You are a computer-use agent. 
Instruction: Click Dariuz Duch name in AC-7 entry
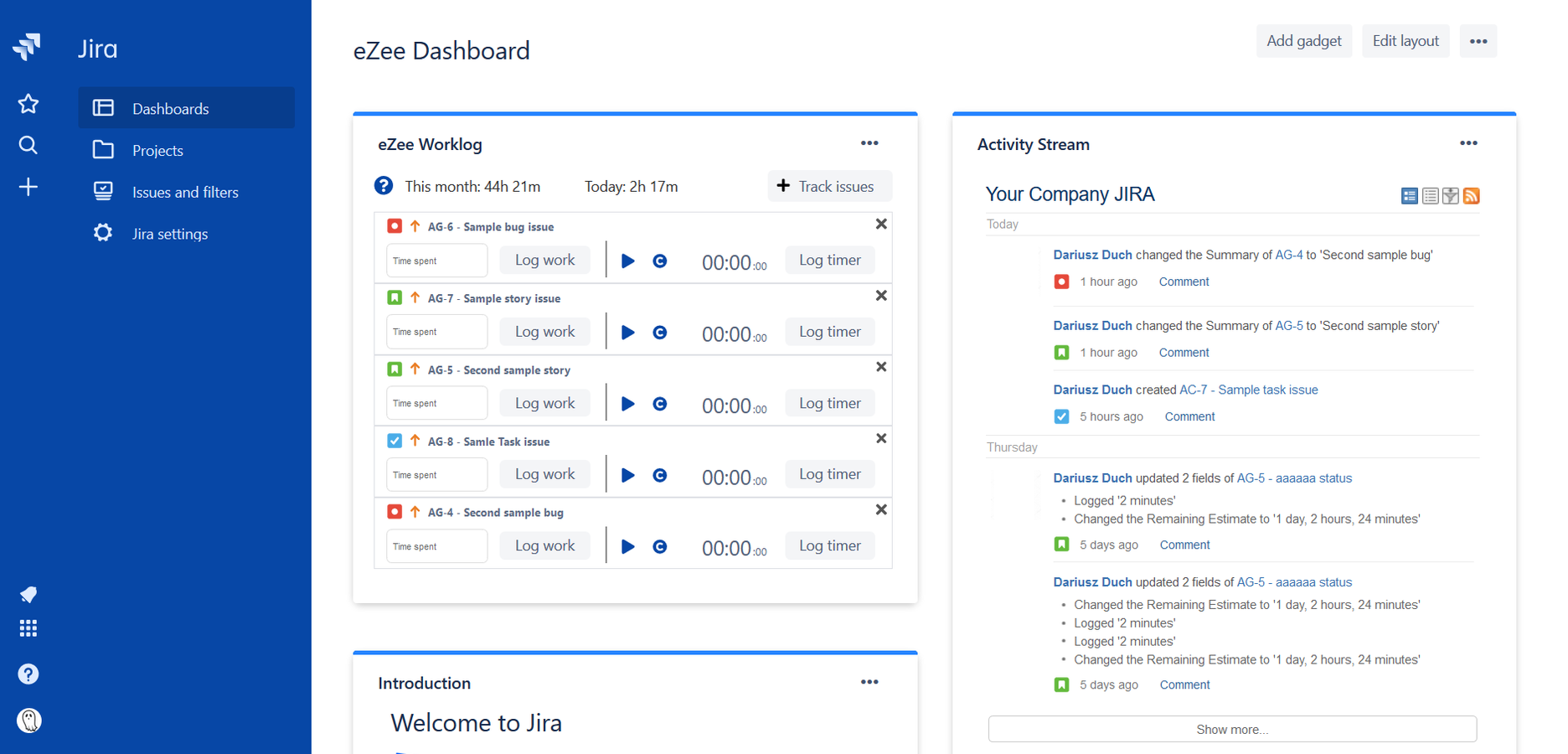(1092, 390)
